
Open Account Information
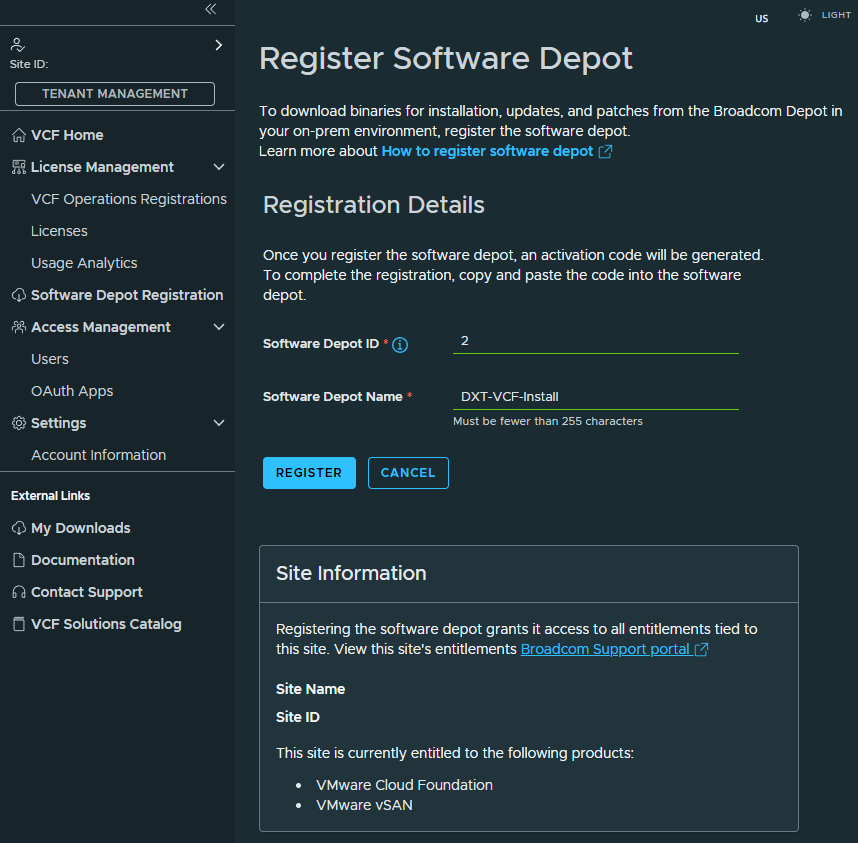coord(98,455)
